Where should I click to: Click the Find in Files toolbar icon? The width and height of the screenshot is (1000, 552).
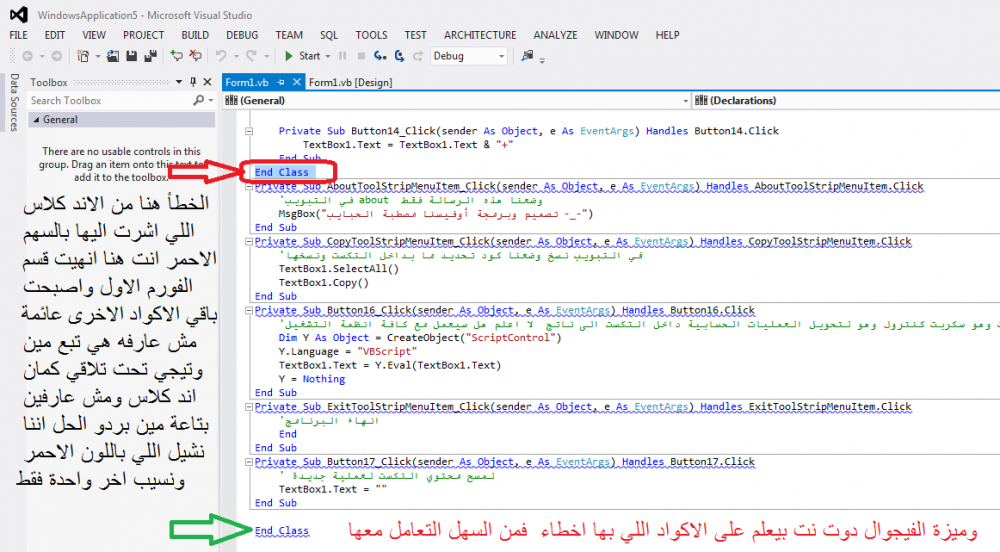coord(527,56)
